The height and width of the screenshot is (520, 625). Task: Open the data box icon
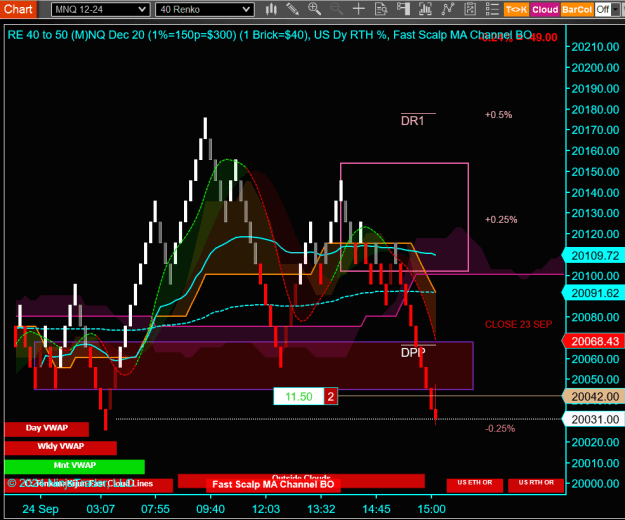pos(381,9)
